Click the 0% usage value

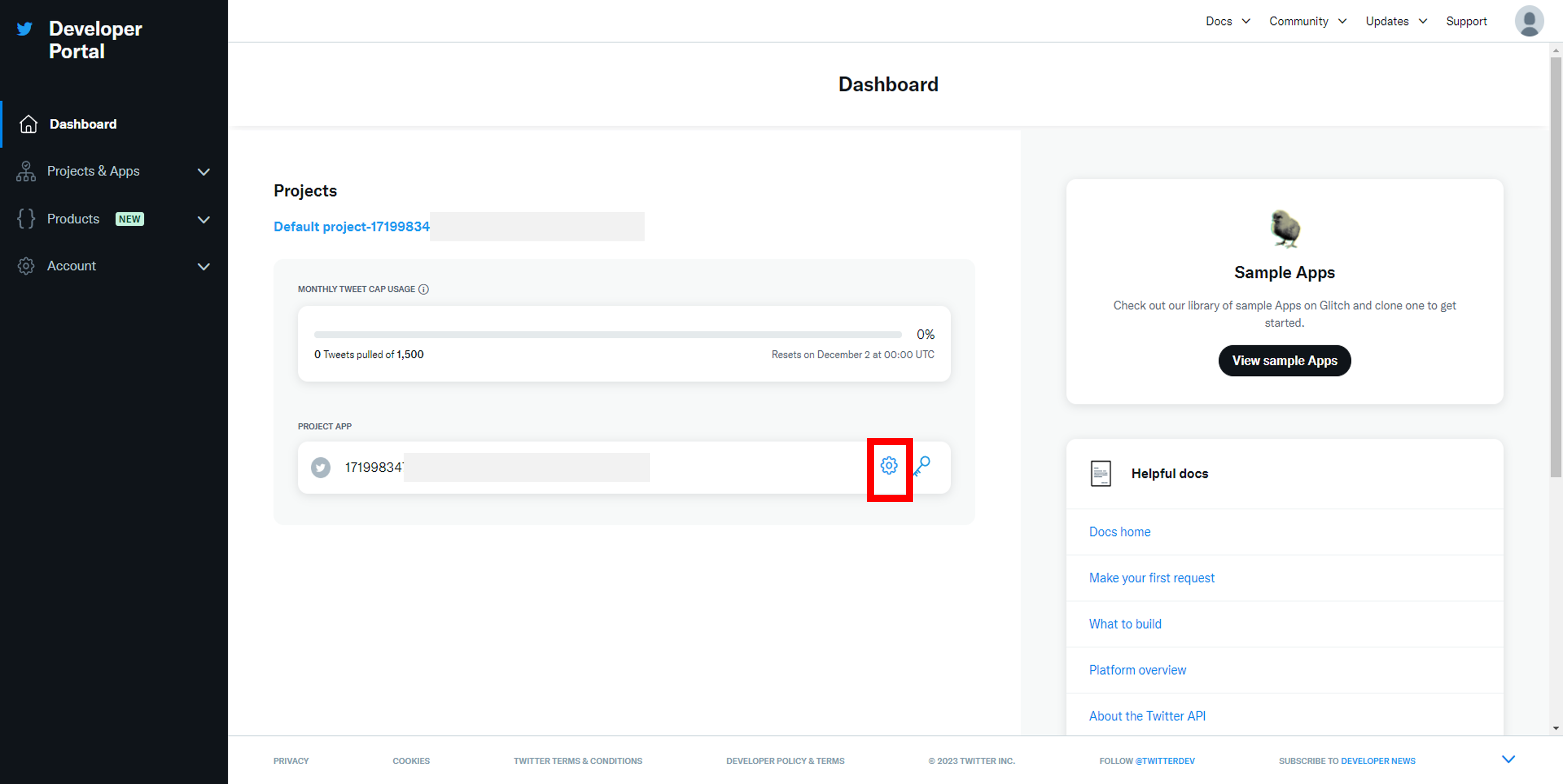(925, 335)
